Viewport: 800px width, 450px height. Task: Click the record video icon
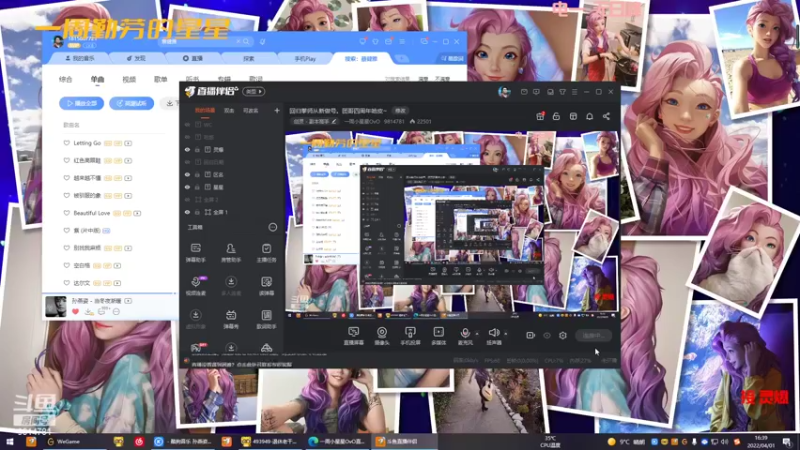[530, 335]
